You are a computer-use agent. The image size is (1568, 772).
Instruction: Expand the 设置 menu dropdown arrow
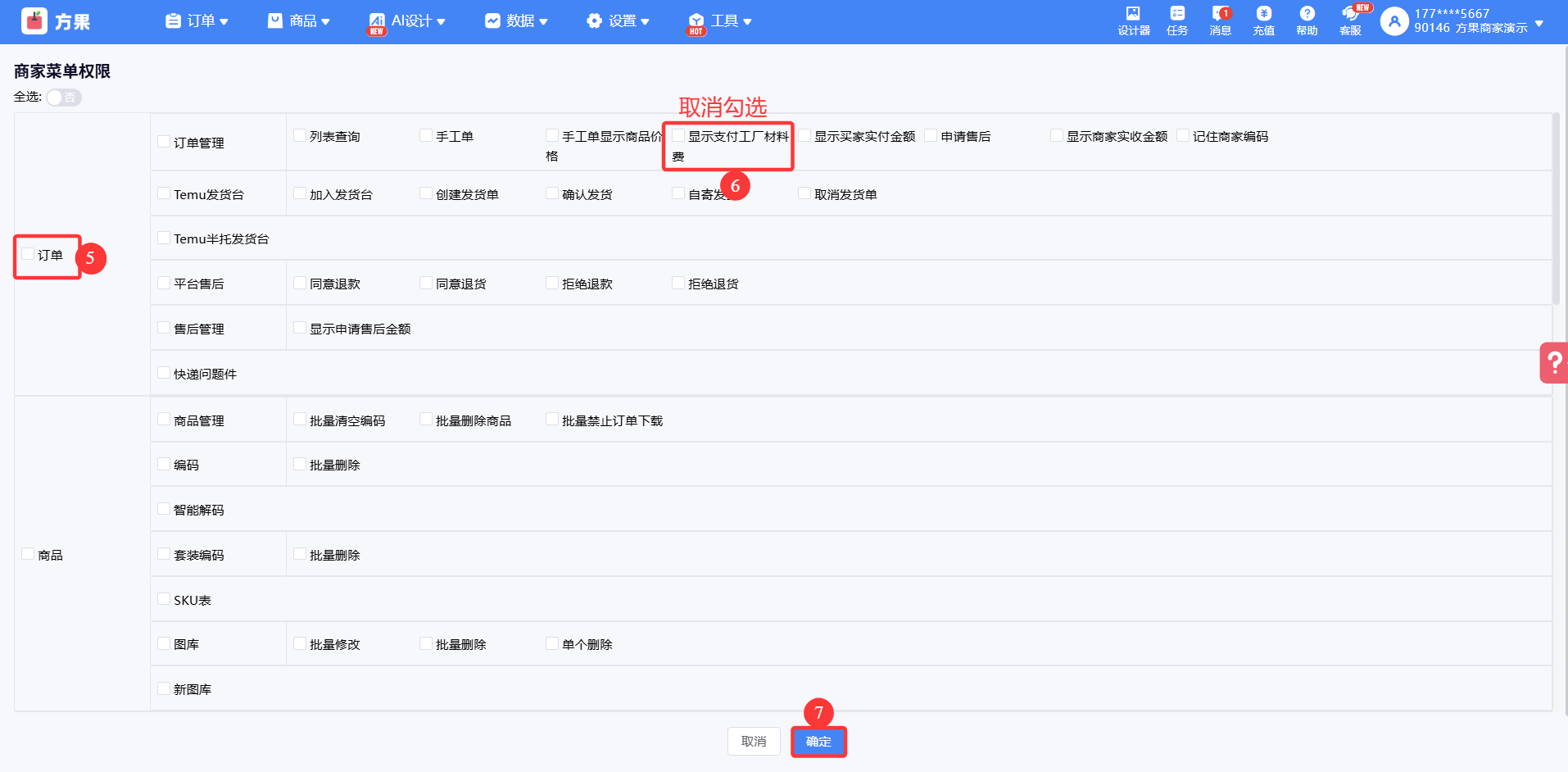[645, 22]
